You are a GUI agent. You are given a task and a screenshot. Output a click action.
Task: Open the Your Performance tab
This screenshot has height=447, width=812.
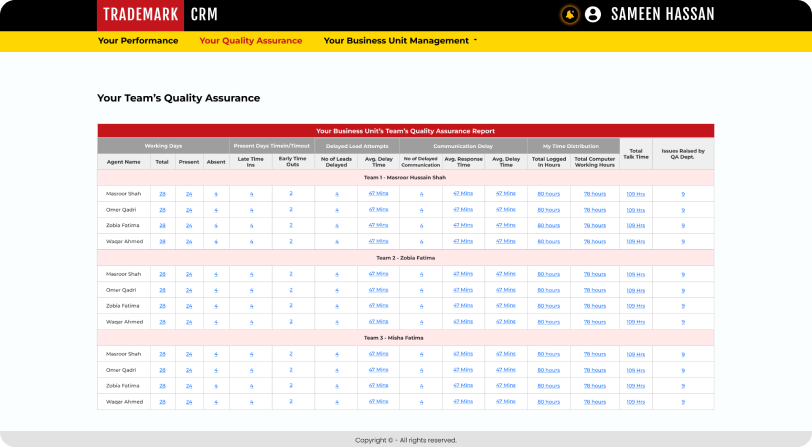click(138, 41)
